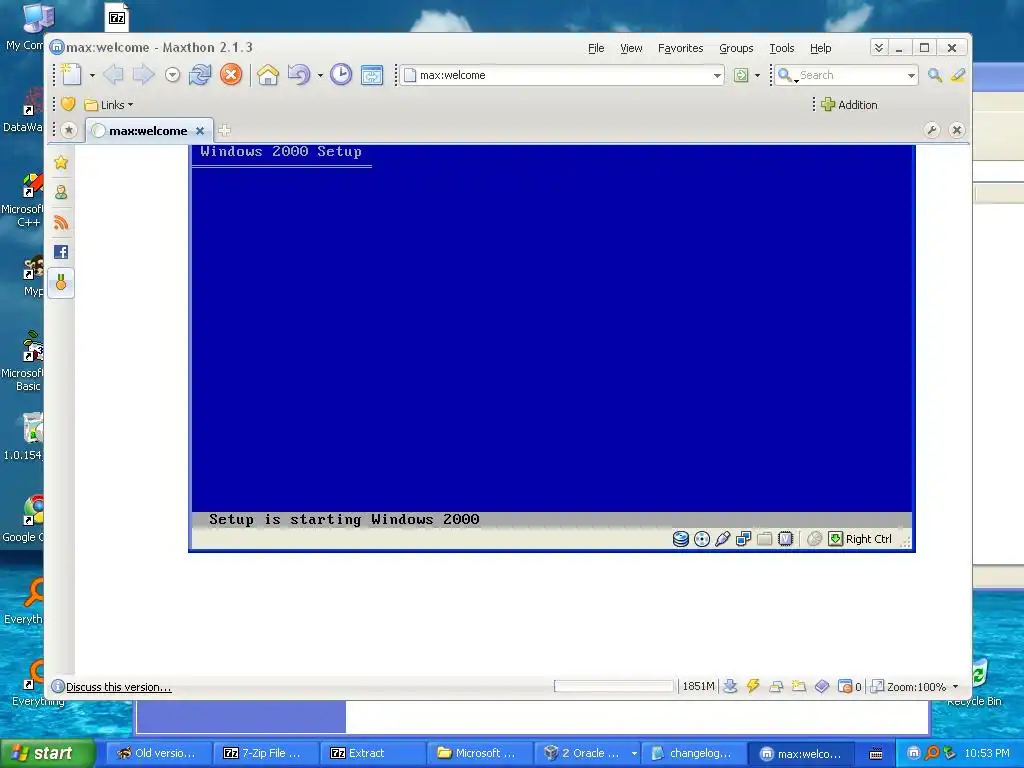Click the VirtualBox network adapter icon
Screen dimensions: 1024x768
743,539
